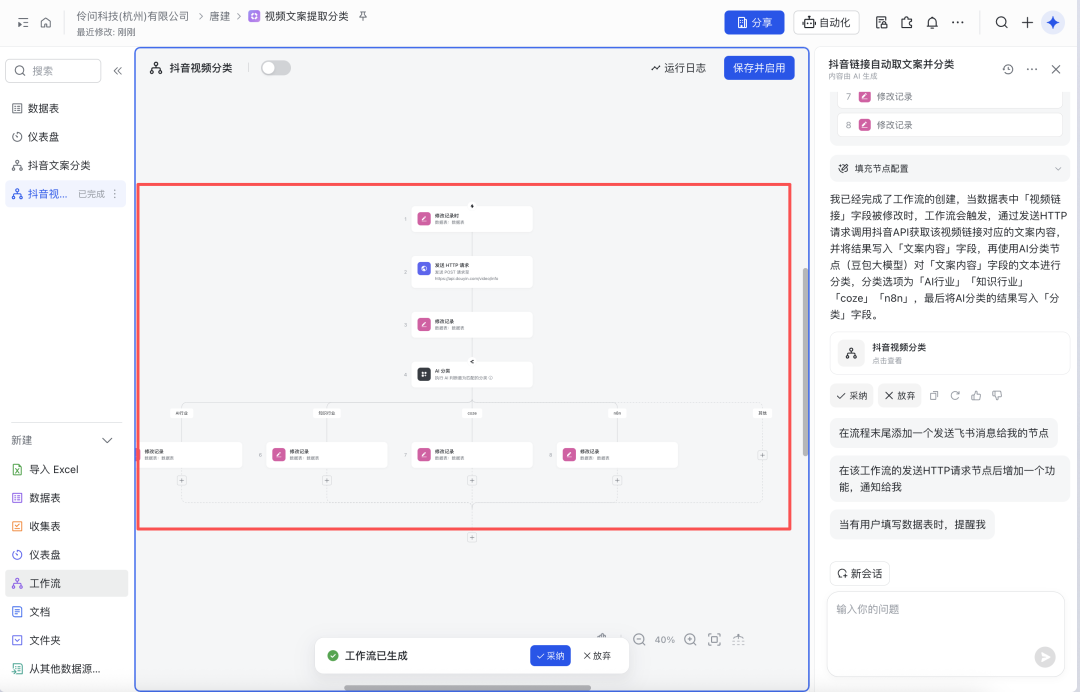Collapse the 新建 section chevron

point(108,441)
